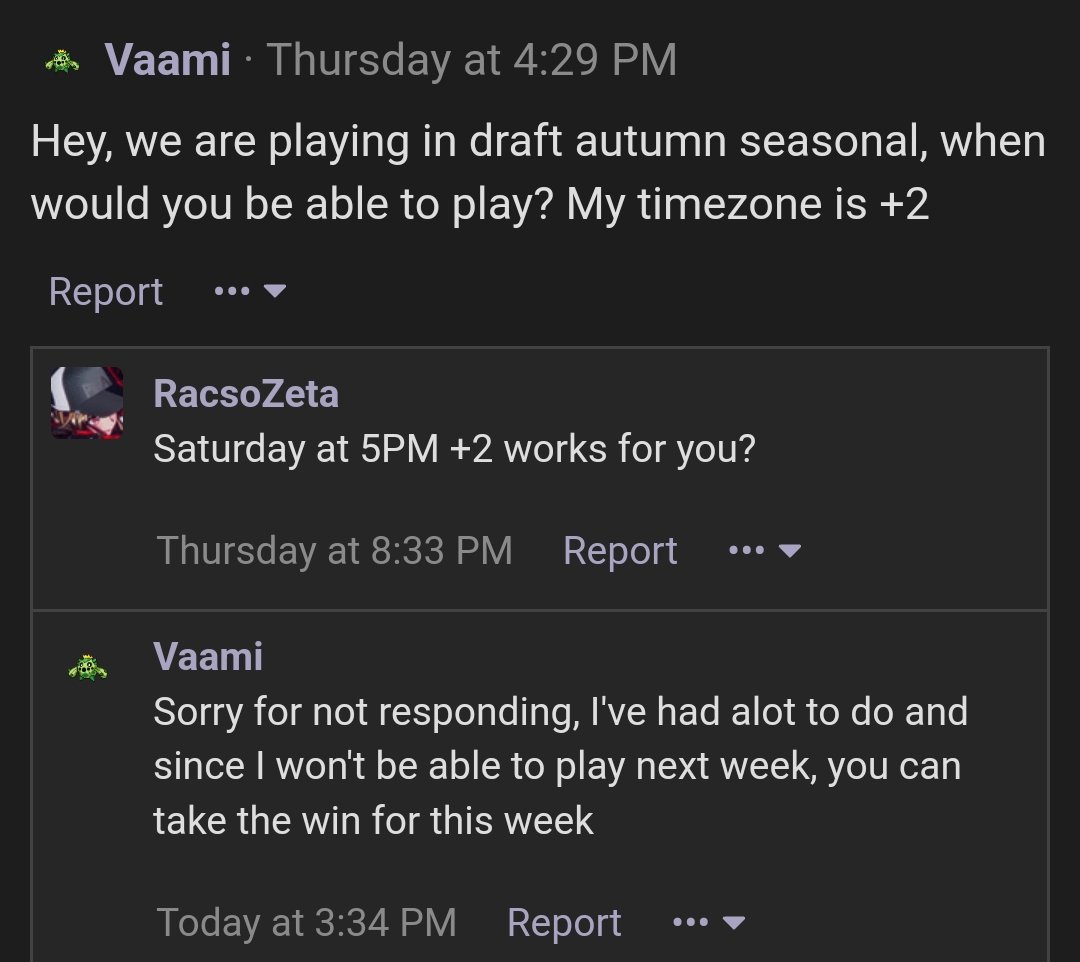Click the Thursday at 8:33 PM timestamp
The width and height of the screenshot is (1080, 962).
(335, 550)
